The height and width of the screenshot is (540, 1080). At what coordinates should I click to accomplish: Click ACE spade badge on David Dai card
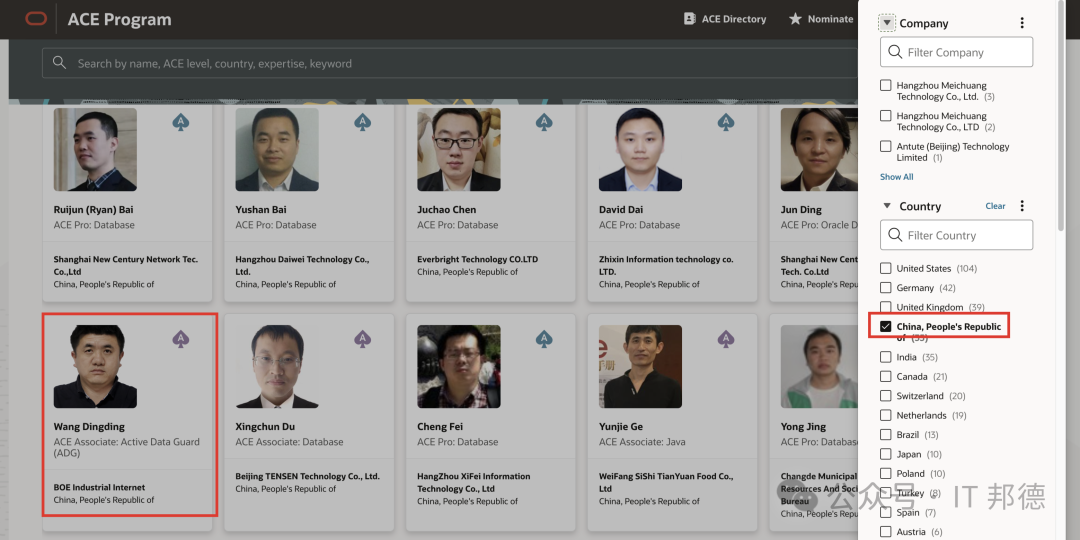726,122
